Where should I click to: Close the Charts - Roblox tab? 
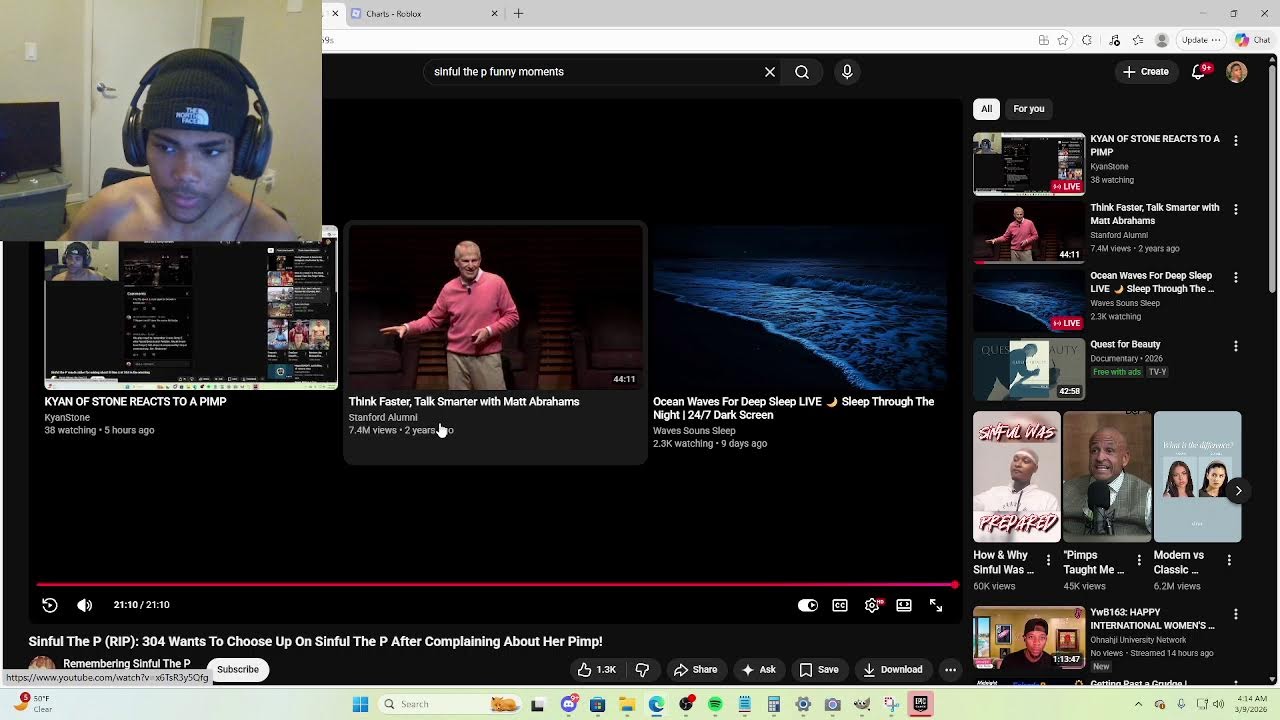tap(494, 14)
